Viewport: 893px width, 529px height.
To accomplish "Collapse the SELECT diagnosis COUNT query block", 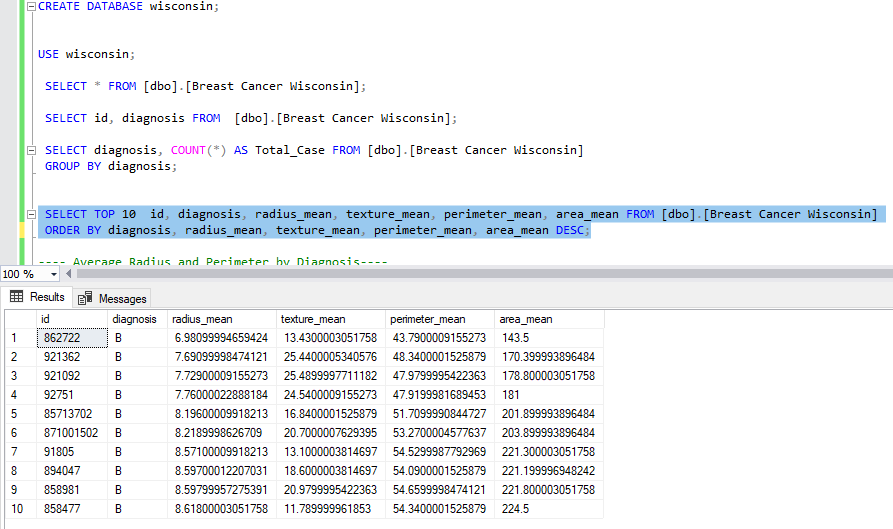I will click(x=32, y=150).
